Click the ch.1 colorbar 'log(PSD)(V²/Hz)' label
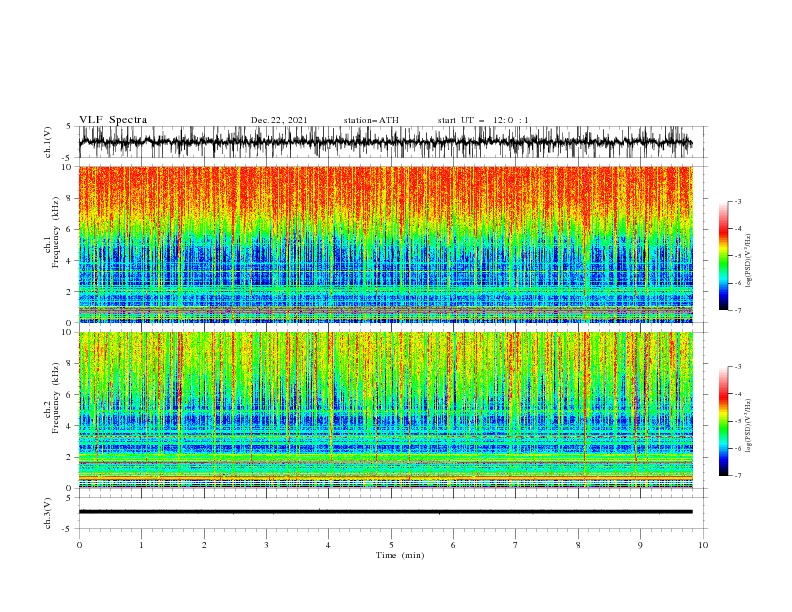 (x=748, y=261)
